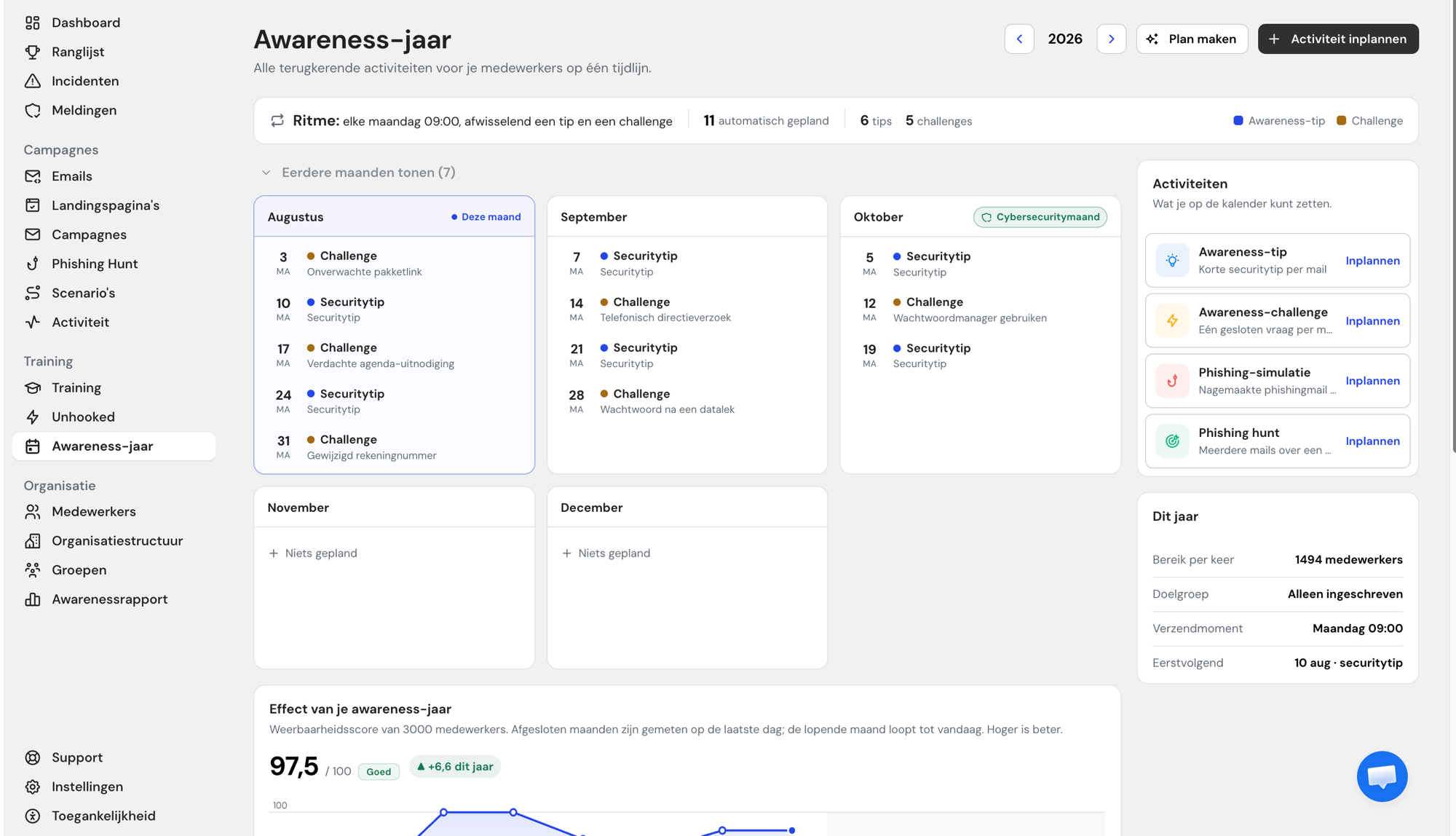The image size is (1456, 836).
Task: Click the Awareness-tip lightbulb icon
Action: coord(1172,260)
